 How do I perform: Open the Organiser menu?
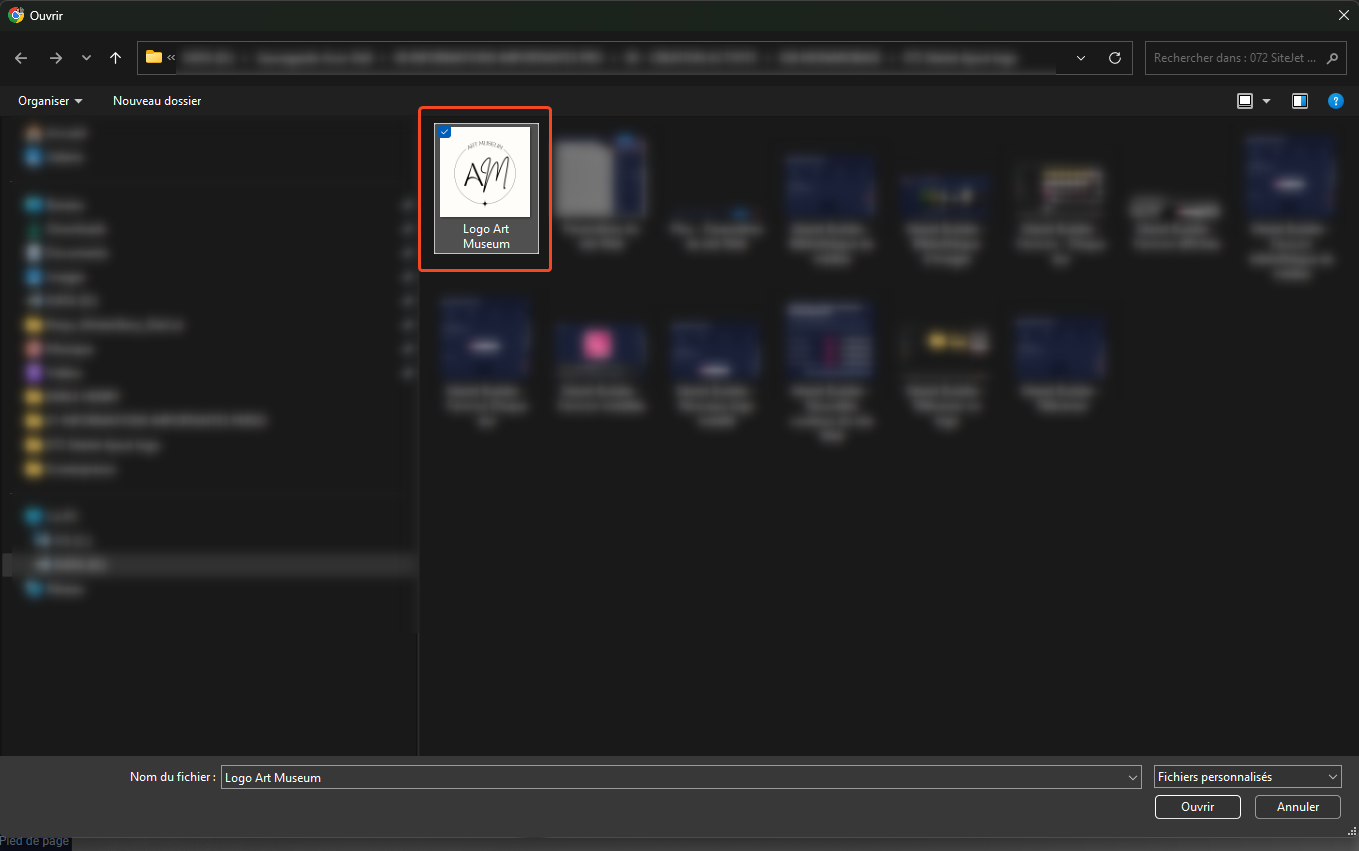(x=50, y=101)
